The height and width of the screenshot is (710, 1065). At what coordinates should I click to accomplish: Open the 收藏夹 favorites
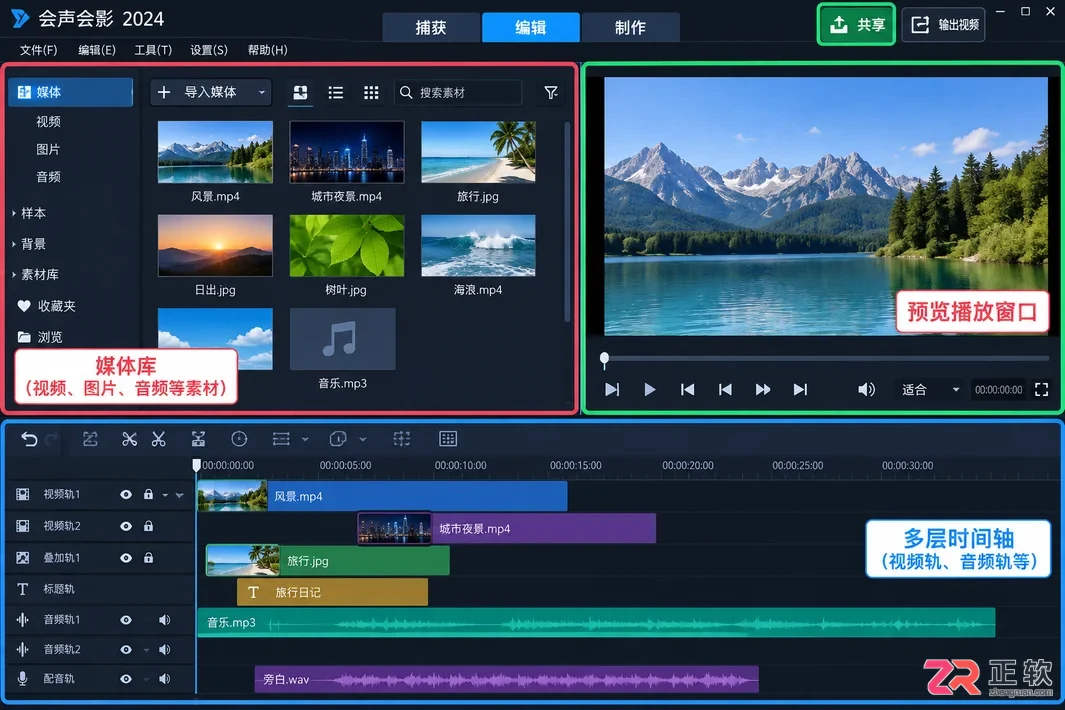coord(46,306)
